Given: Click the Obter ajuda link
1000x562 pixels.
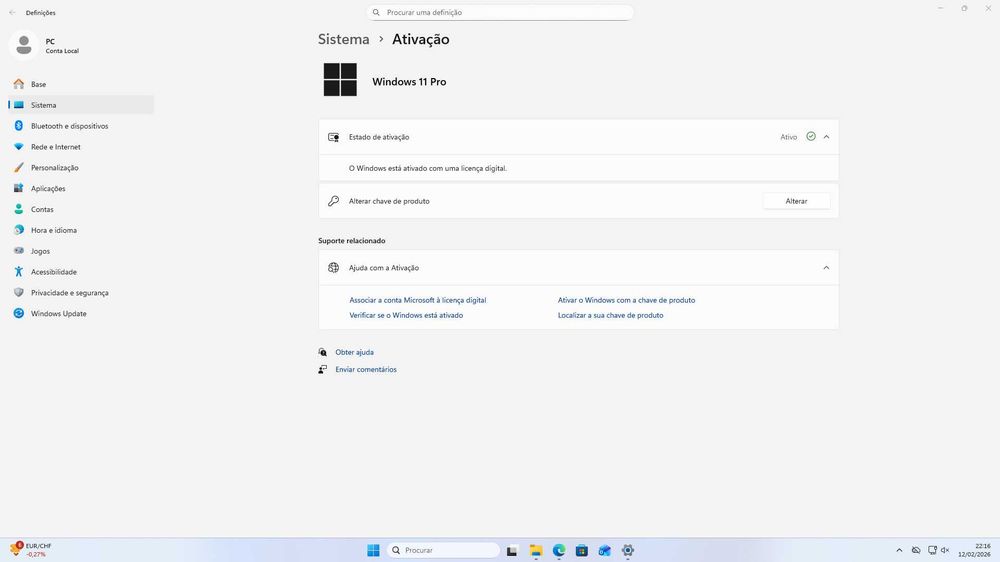Looking at the screenshot, I should (355, 352).
